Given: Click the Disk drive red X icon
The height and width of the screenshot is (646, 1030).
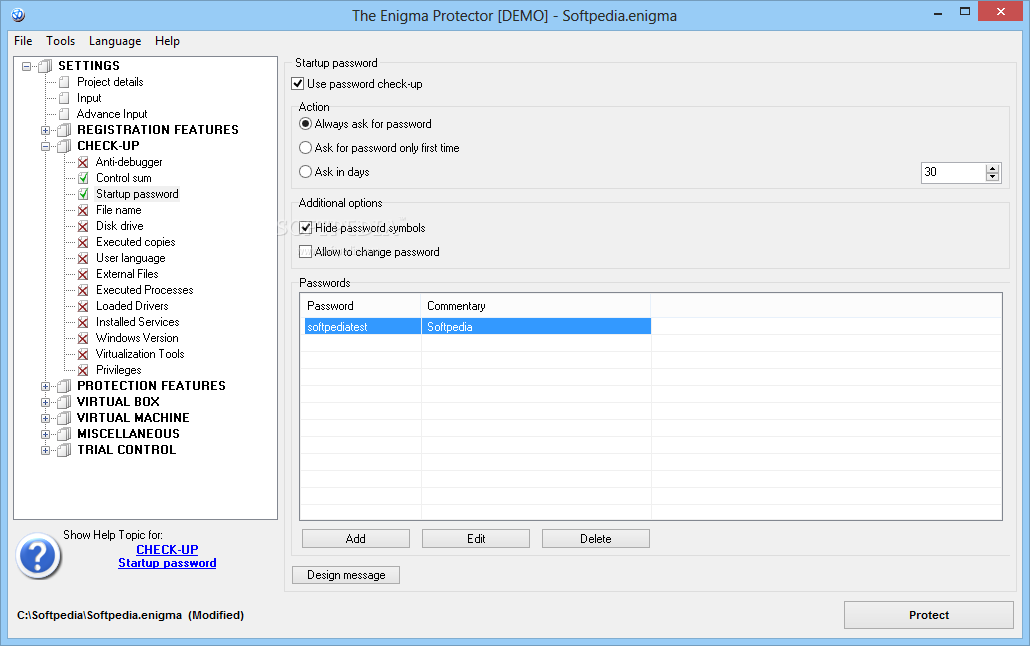Looking at the screenshot, I should click(83, 226).
